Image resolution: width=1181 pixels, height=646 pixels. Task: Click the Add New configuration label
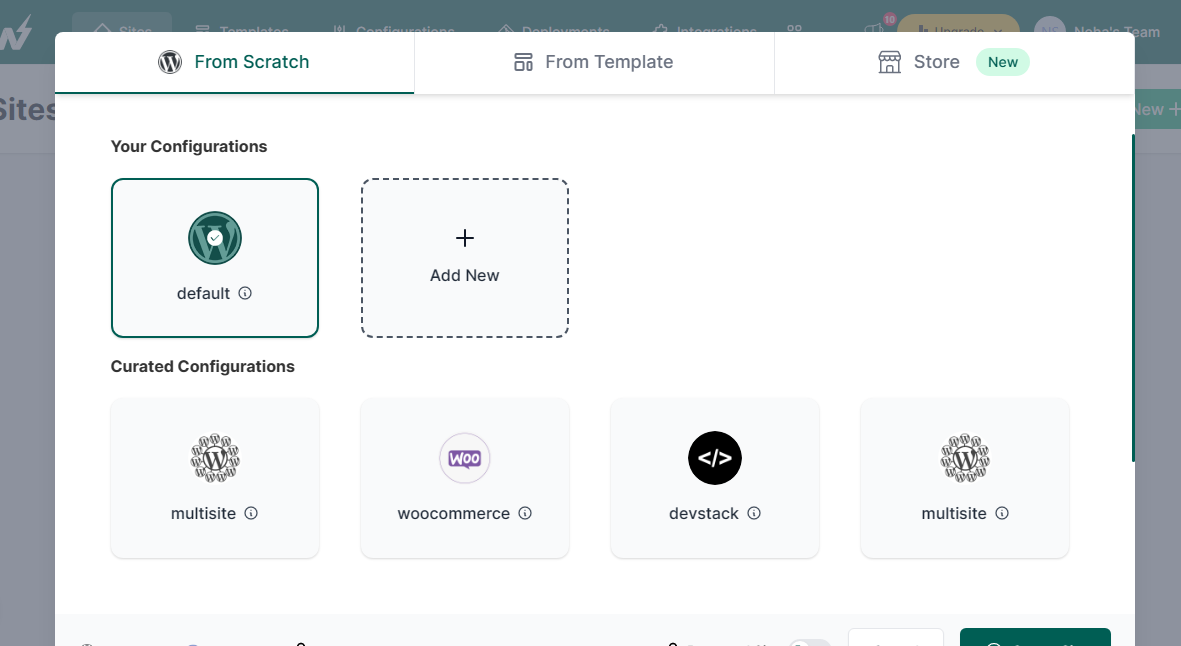point(464,275)
